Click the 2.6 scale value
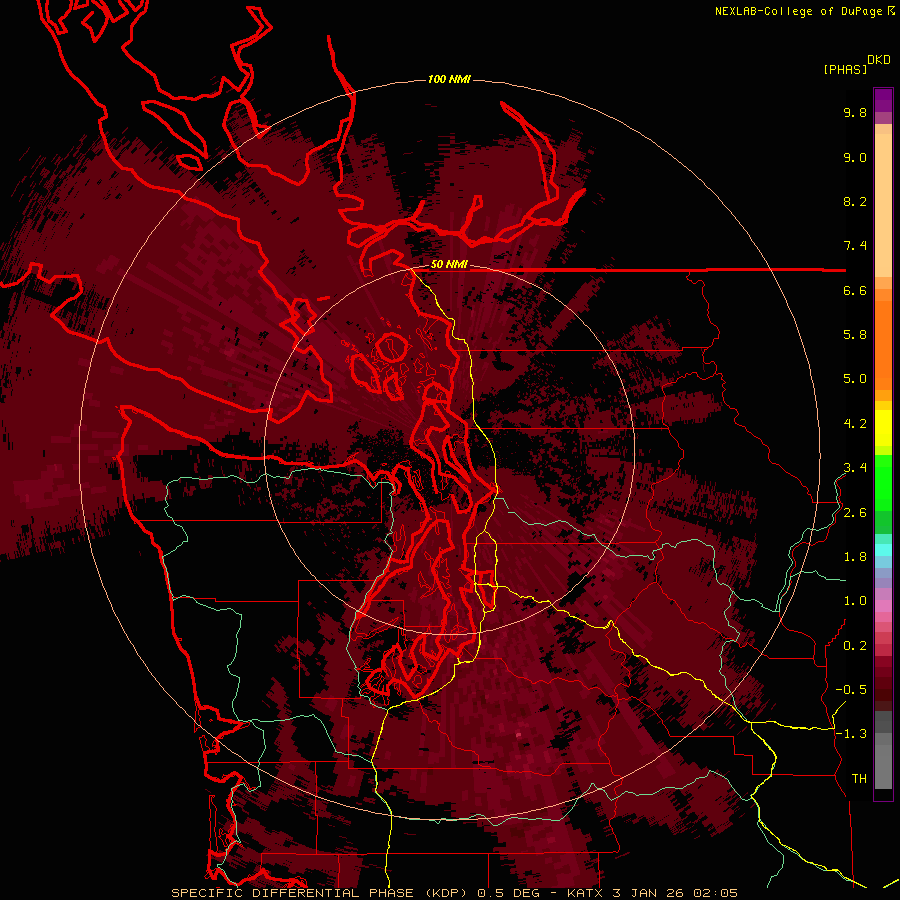This screenshot has height=900, width=900. (855, 513)
